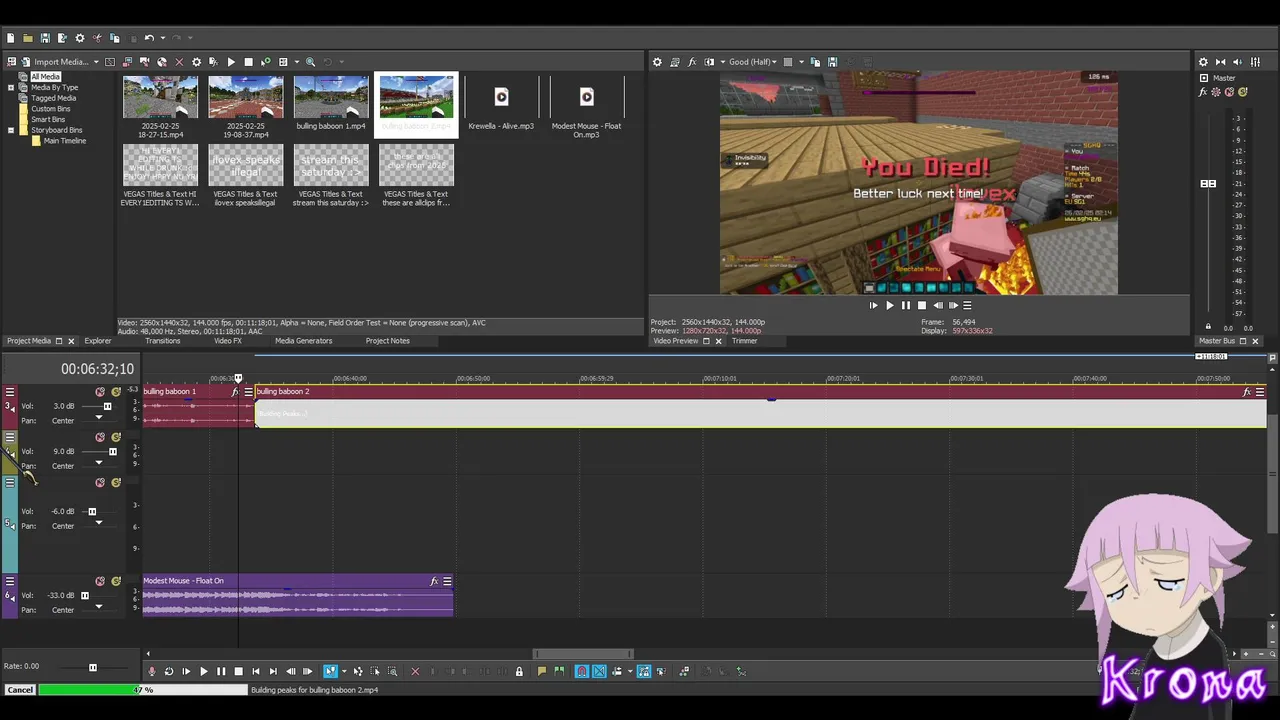The height and width of the screenshot is (720, 1280).
Task: Open Media Properties gear in Project Media
Action: 197,62
